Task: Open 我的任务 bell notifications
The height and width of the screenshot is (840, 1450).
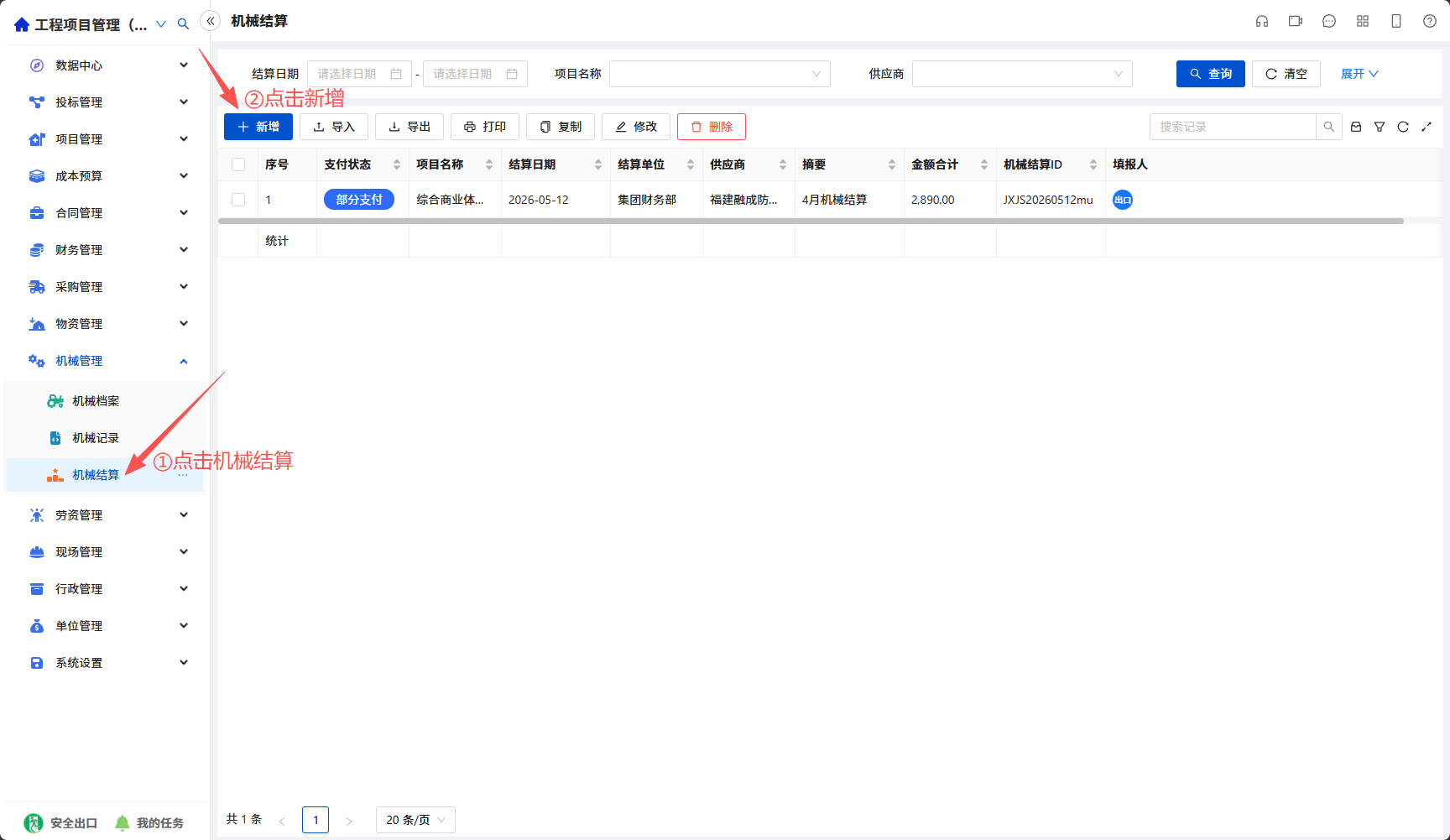Action: tap(123, 822)
